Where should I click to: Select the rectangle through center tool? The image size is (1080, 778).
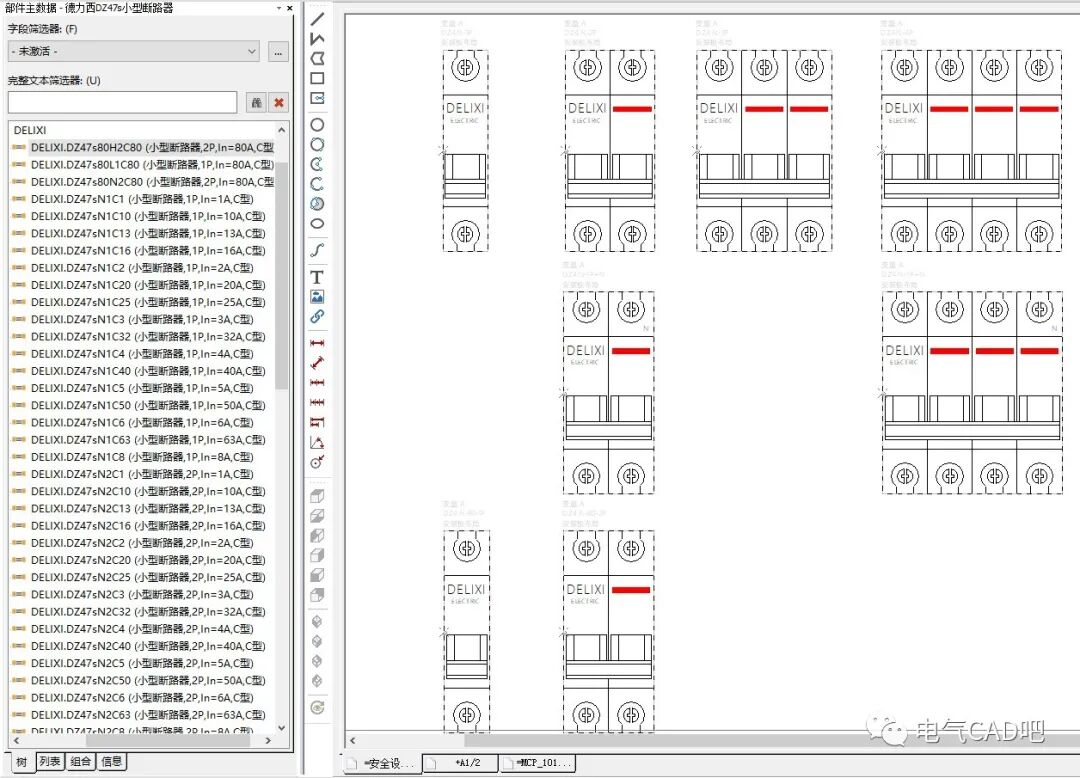pos(317,98)
